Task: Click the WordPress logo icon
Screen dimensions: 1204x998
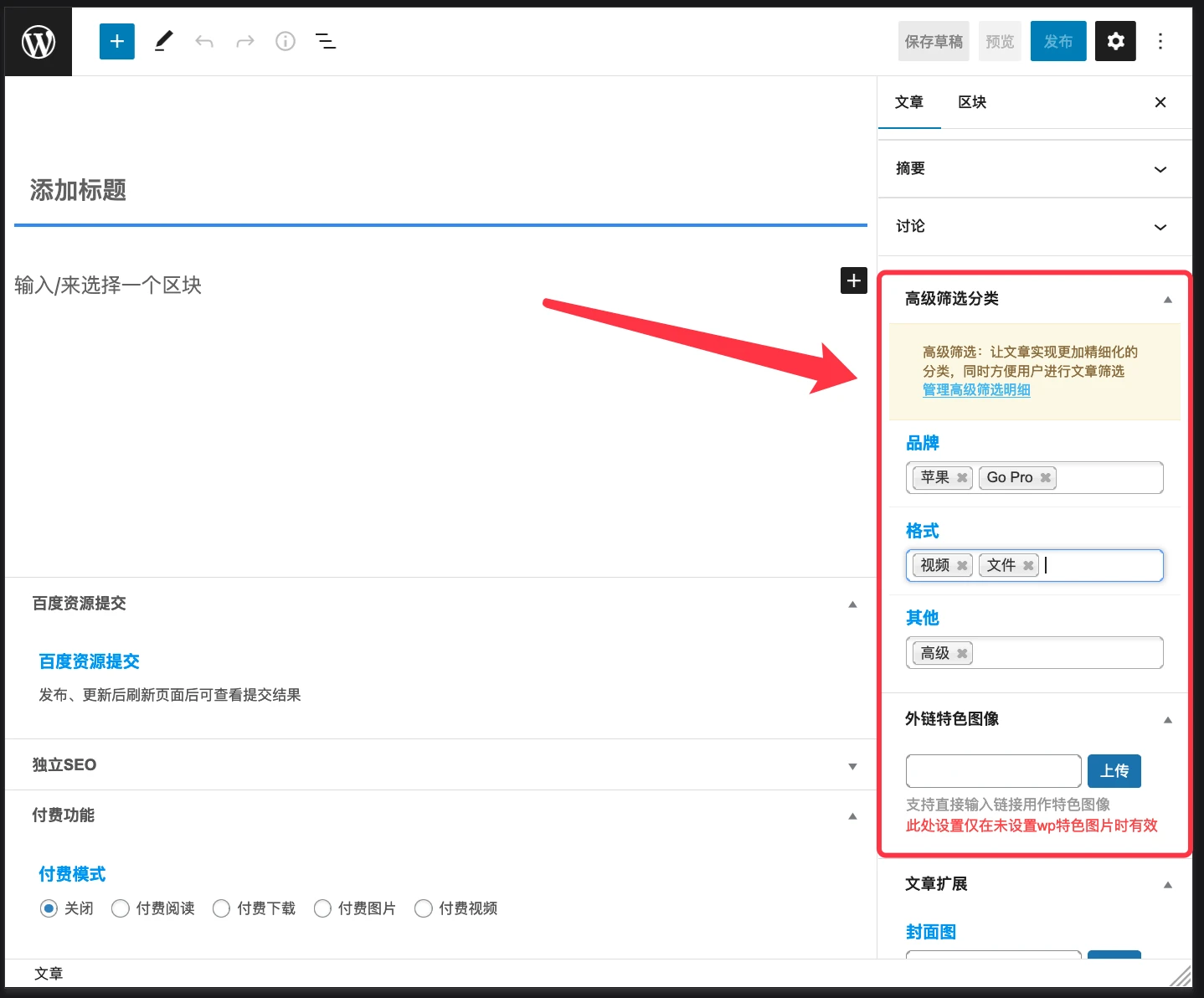Action: pyautogui.click(x=38, y=41)
